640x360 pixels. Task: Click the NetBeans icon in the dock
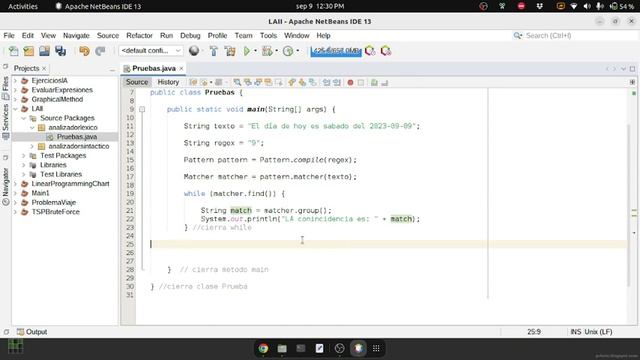358,348
